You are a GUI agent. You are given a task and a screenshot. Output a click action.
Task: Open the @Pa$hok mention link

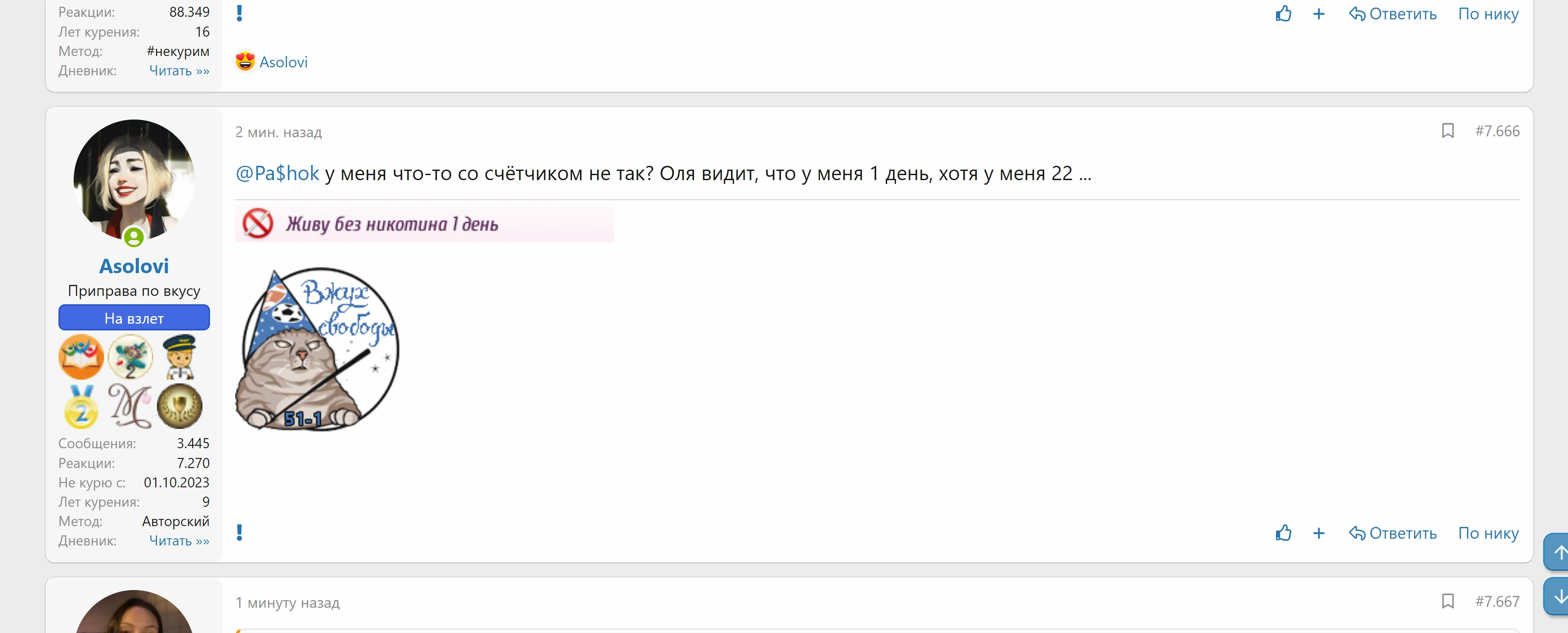tap(277, 173)
